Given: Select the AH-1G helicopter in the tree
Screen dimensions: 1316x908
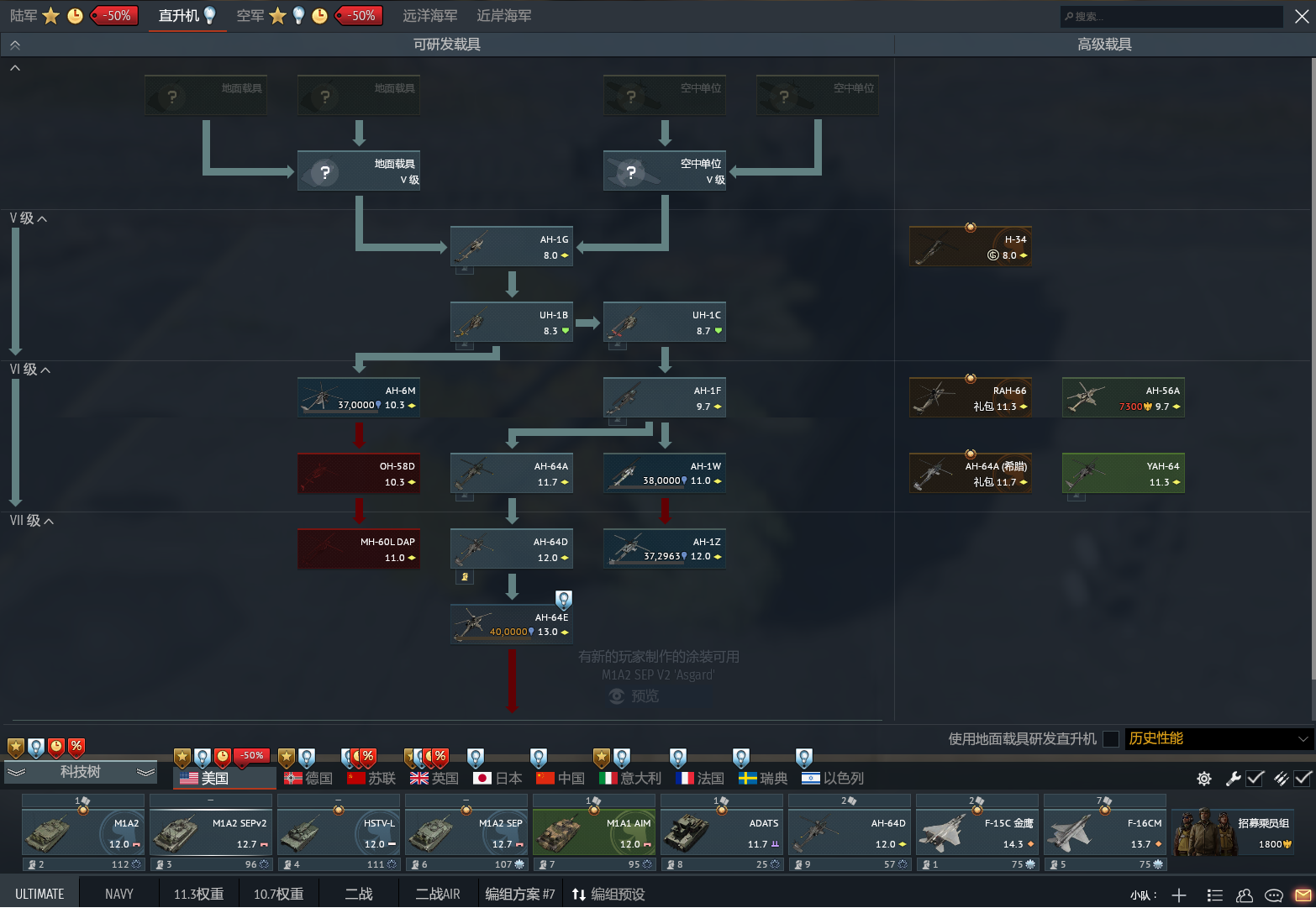Looking at the screenshot, I should tap(512, 247).
